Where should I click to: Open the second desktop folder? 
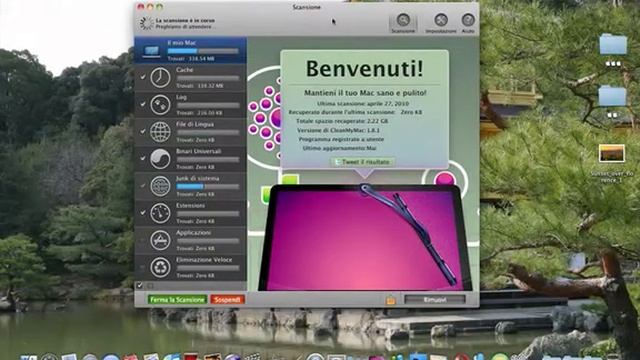612,96
